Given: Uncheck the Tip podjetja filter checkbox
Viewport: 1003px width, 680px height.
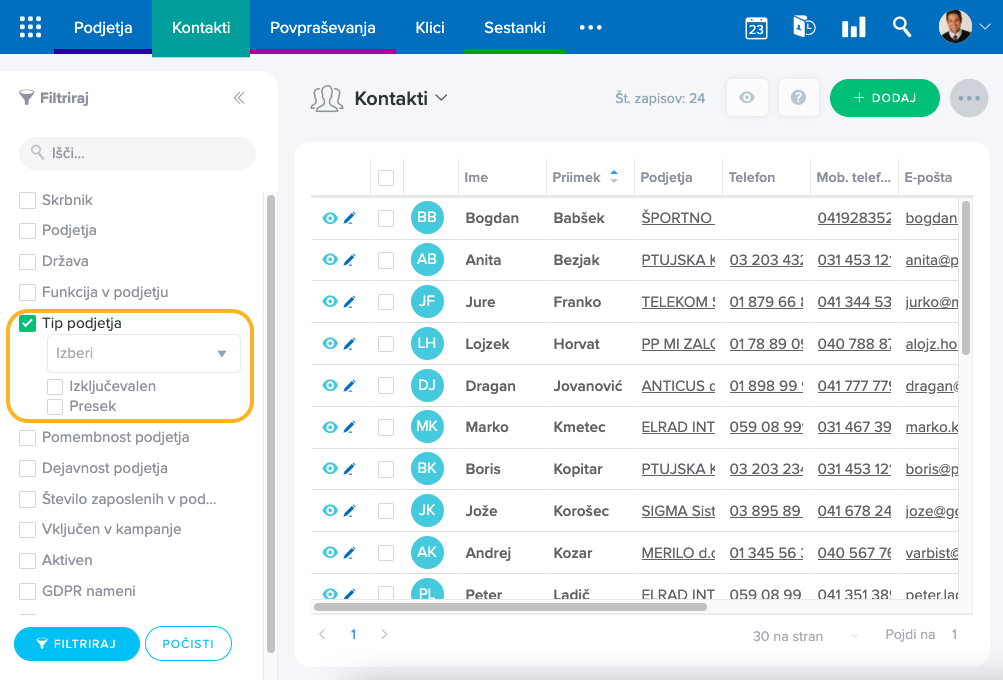Looking at the screenshot, I should 28,323.
